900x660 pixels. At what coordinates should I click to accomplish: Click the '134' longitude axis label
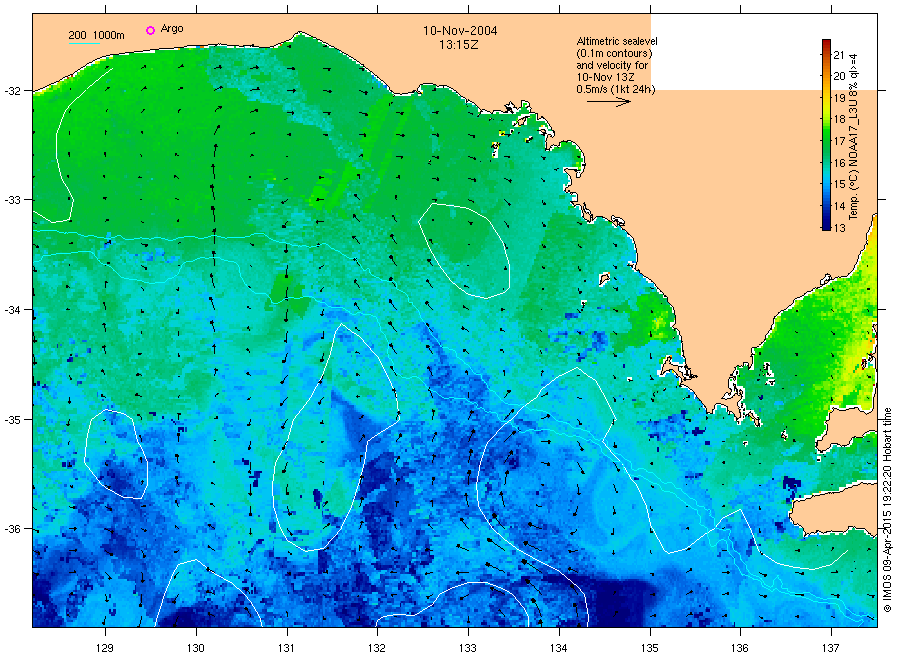558,648
